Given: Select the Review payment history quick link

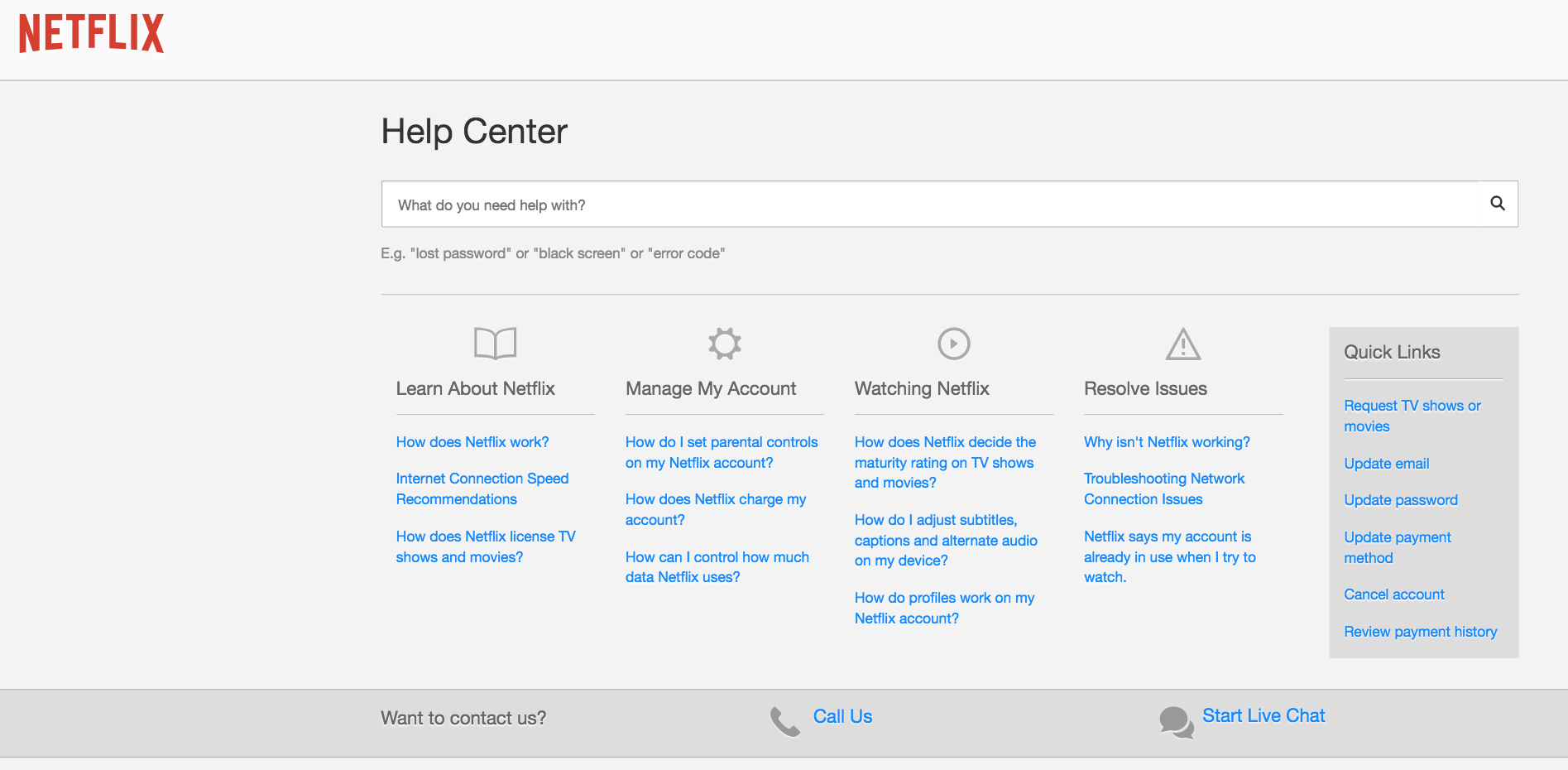Looking at the screenshot, I should click(1421, 632).
